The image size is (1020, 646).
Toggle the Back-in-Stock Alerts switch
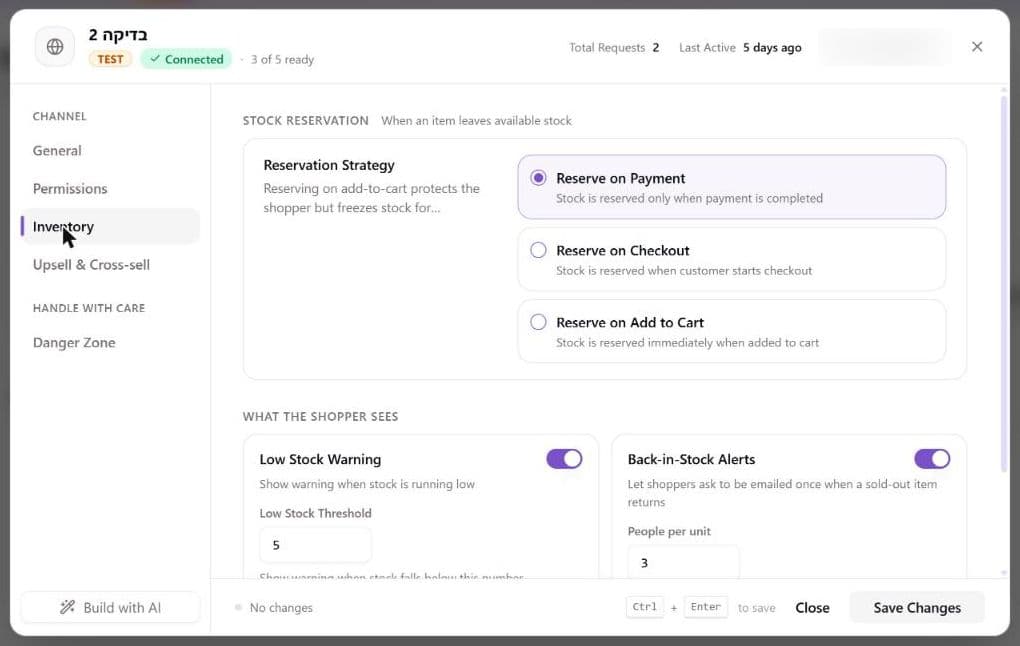point(932,459)
